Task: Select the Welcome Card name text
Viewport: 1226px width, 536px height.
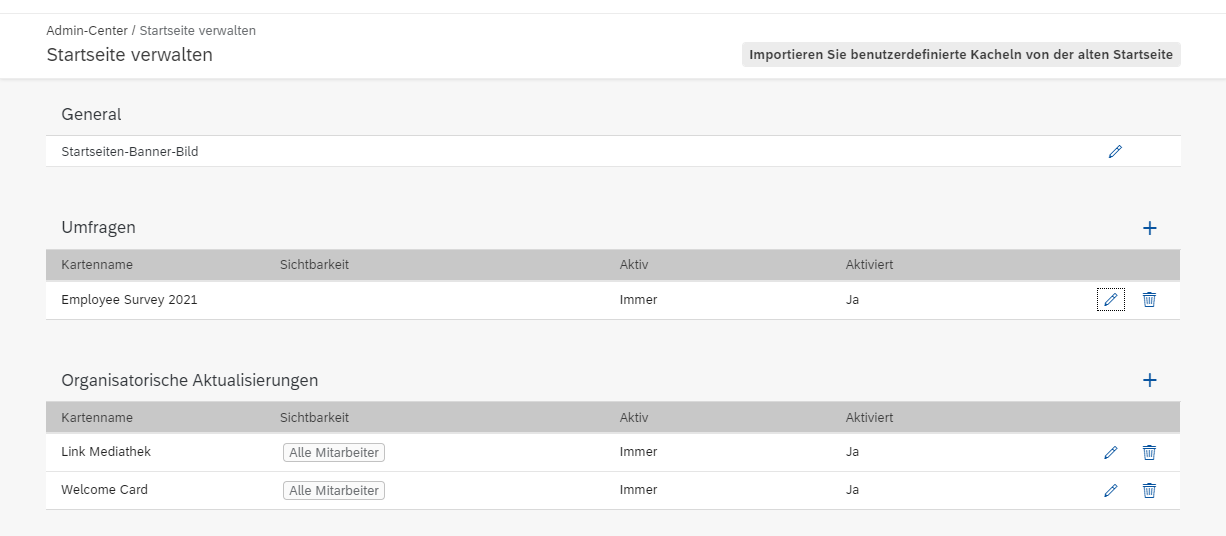Action: [104, 490]
